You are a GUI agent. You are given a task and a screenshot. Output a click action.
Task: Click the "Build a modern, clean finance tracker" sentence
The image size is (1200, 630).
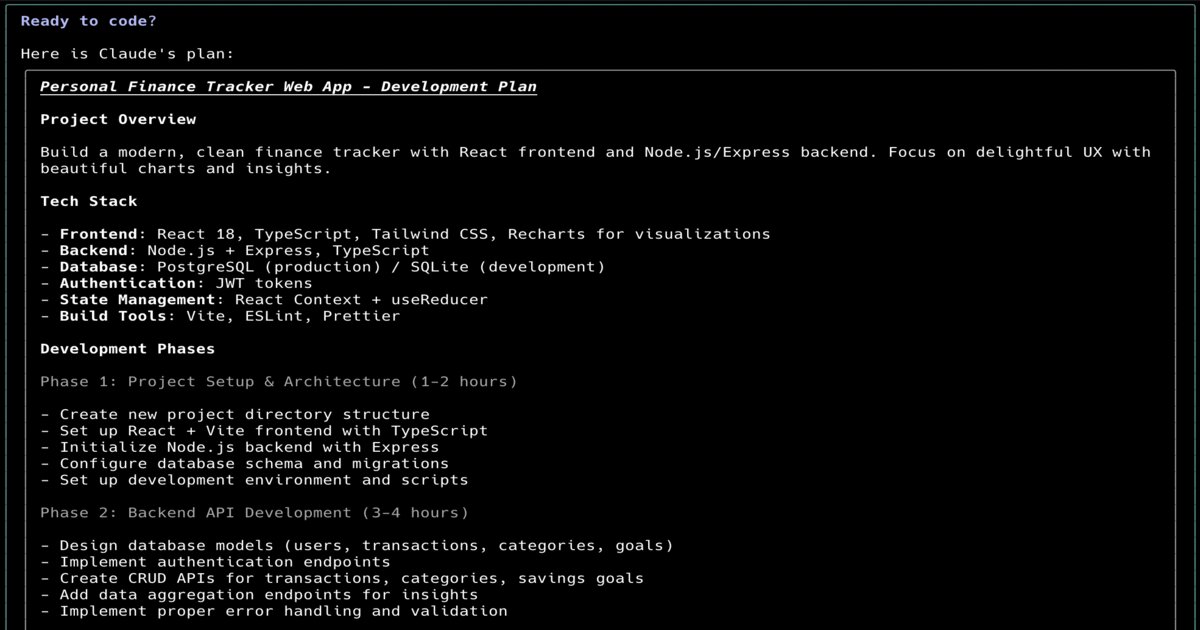click(596, 152)
